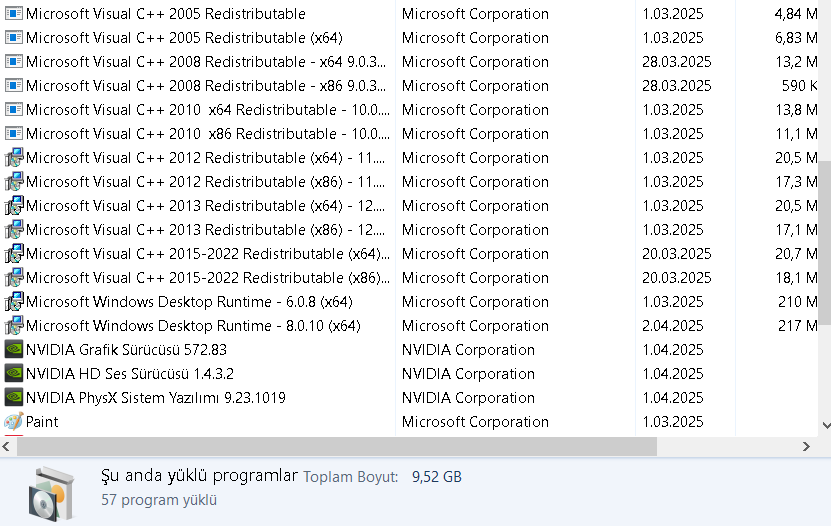The width and height of the screenshot is (831, 526).
Task: Click icon of Visual C++ 2008 x64 9.0.3 entry
Action: pos(14,61)
